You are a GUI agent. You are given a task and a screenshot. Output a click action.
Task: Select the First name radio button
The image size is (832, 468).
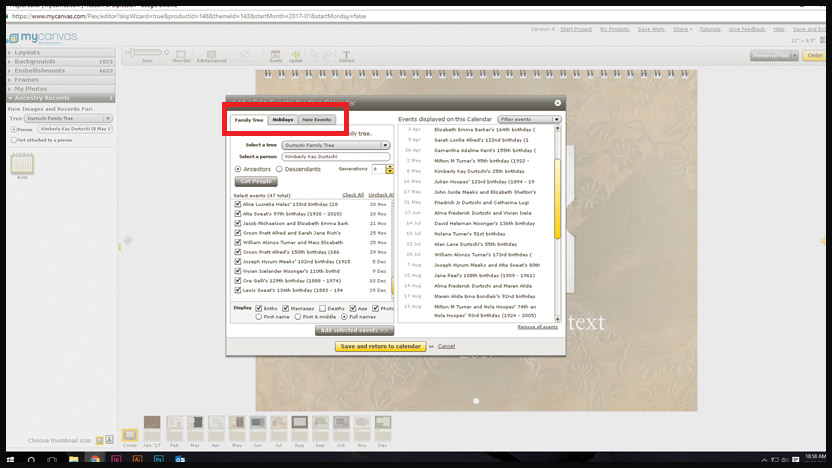(x=258, y=317)
